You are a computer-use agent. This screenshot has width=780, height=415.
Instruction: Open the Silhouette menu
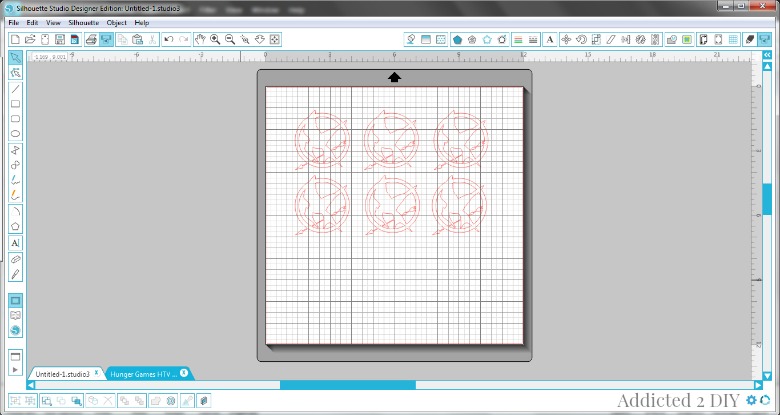(x=84, y=23)
